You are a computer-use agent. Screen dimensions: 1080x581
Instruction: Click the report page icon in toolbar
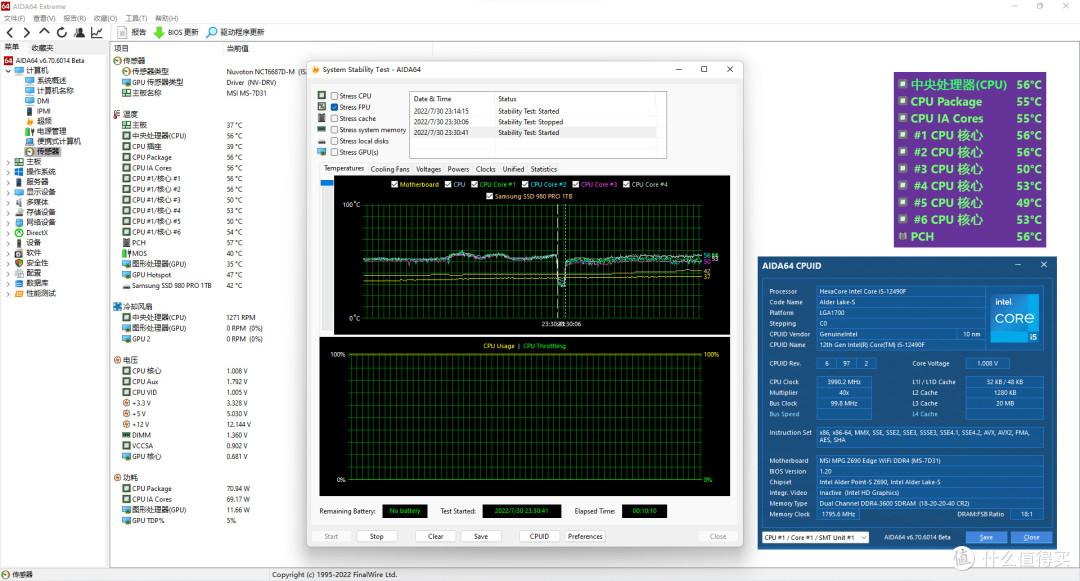[x=122, y=32]
